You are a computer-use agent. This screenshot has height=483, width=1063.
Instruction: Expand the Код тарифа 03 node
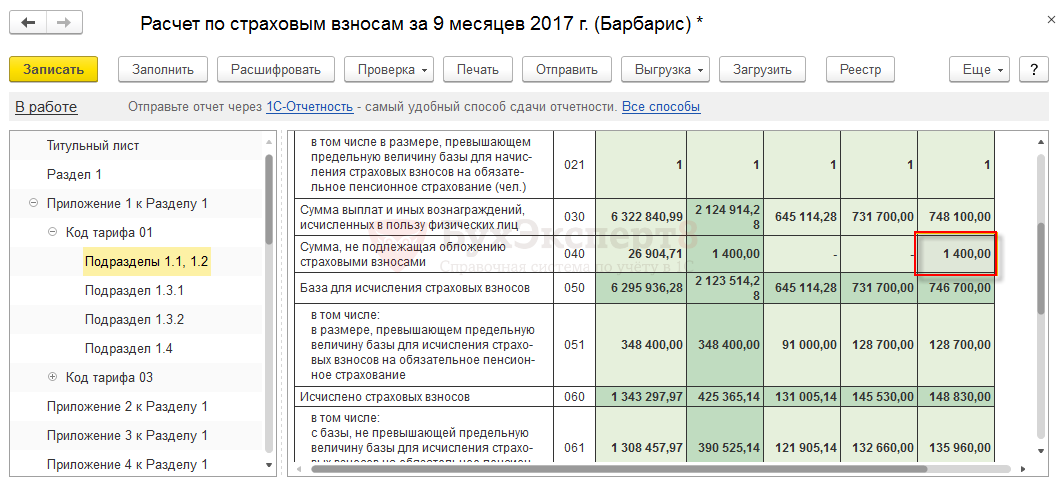tap(52, 377)
